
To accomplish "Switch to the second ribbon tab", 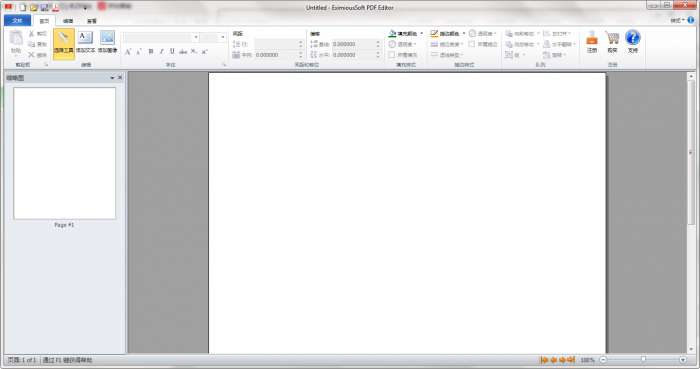I will pos(68,21).
